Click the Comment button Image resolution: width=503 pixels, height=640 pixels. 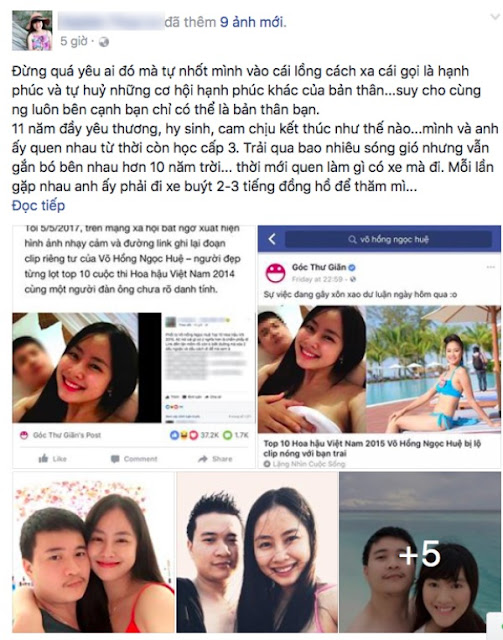coord(134,459)
